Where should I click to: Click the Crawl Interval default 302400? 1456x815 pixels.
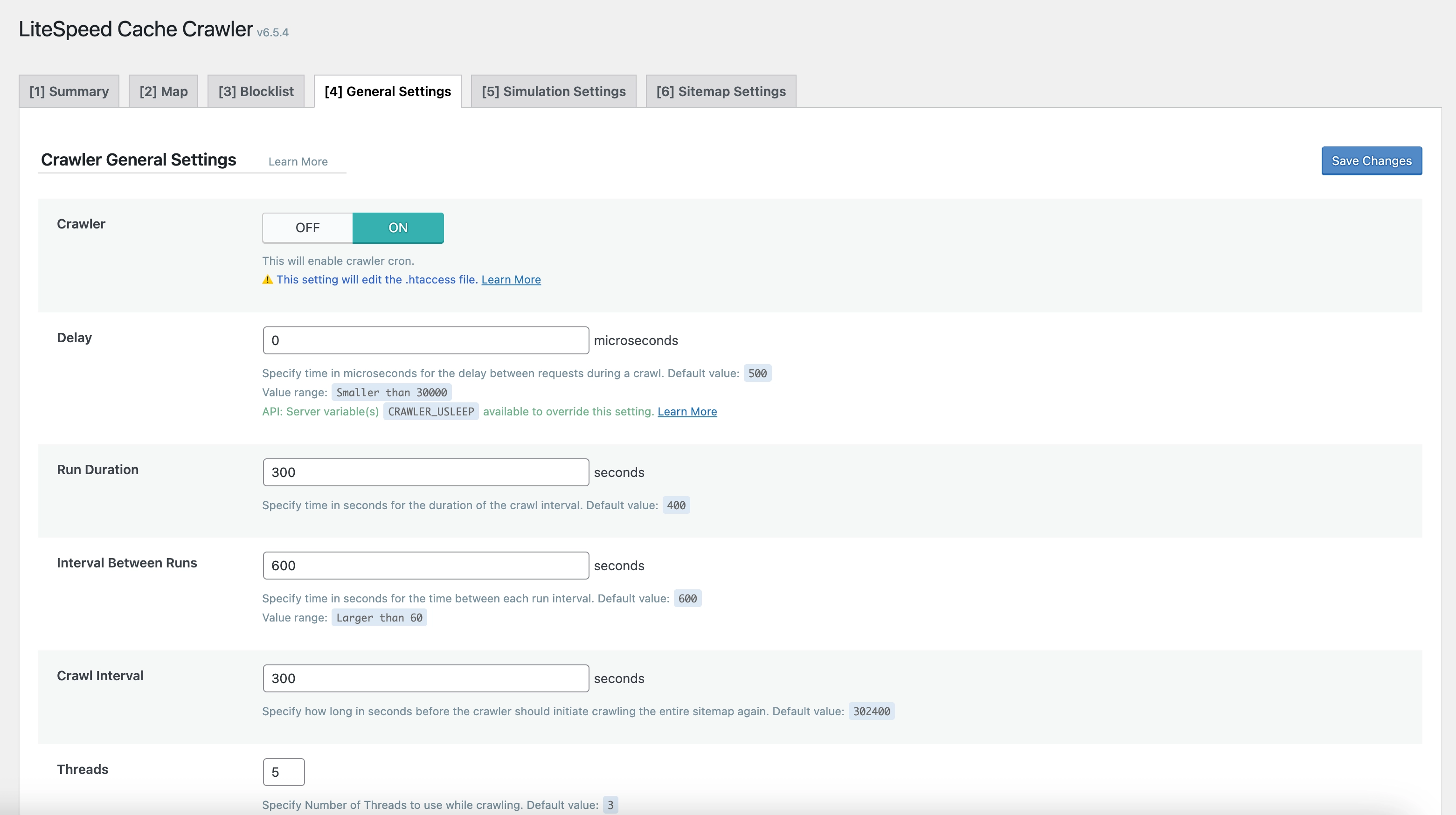872,711
